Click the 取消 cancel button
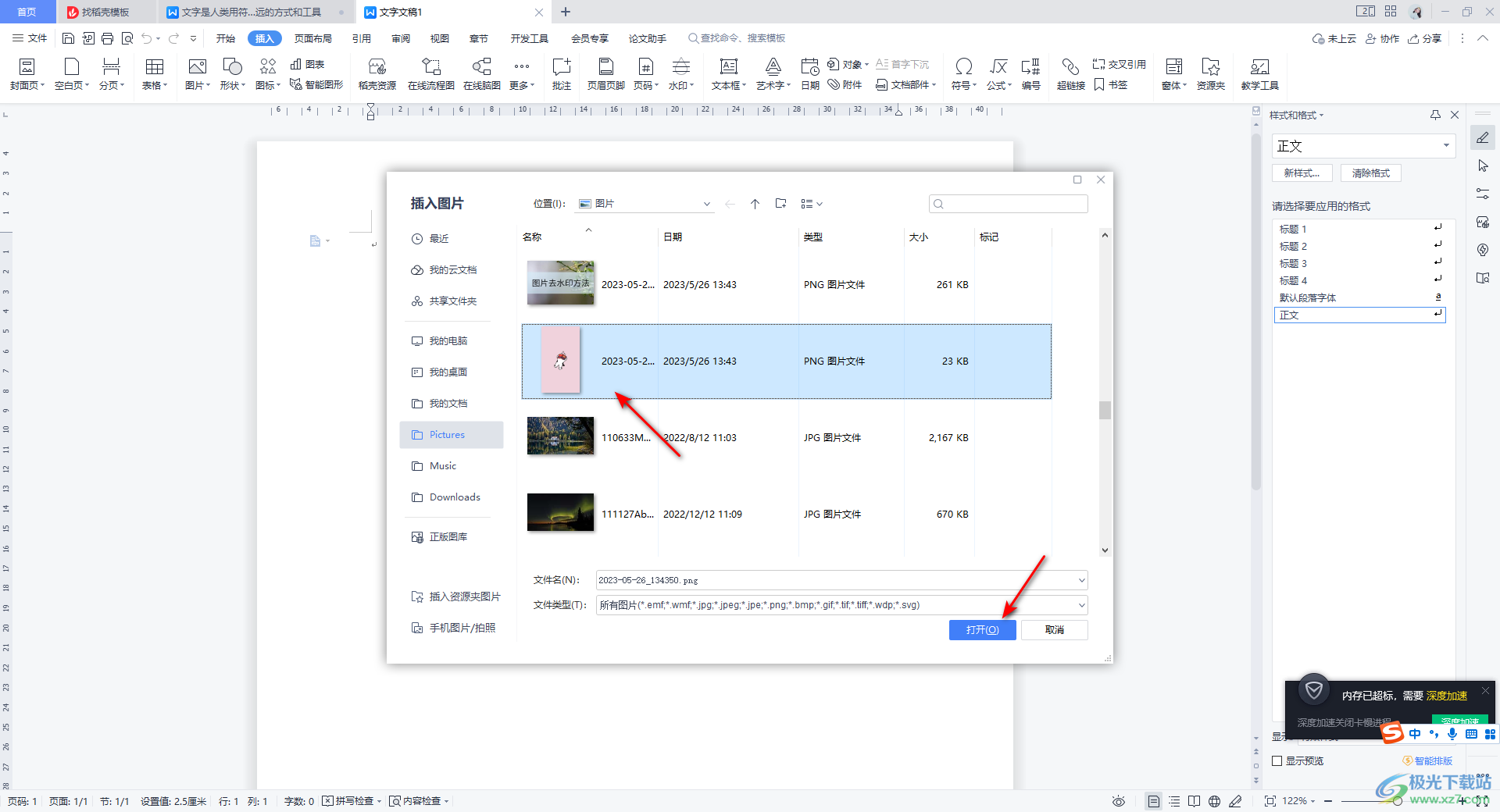This screenshot has height=812, width=1500. 1055,630
